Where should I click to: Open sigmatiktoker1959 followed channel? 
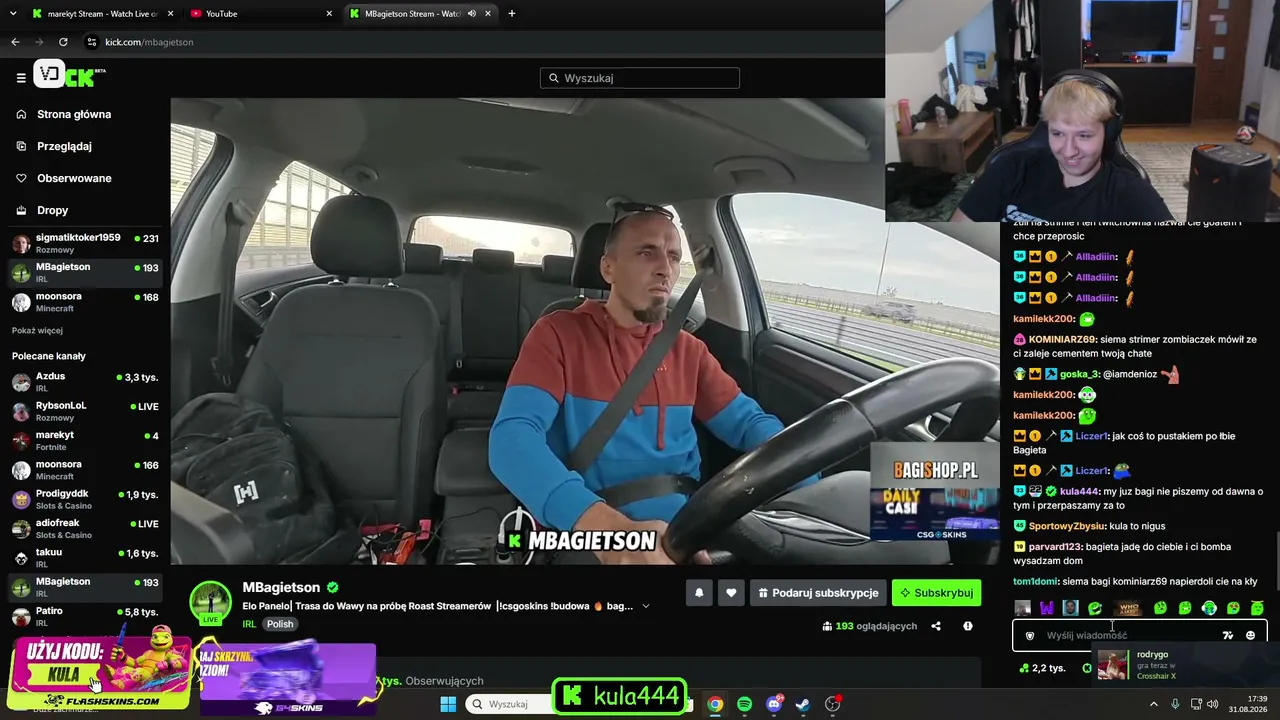point(86,243)
